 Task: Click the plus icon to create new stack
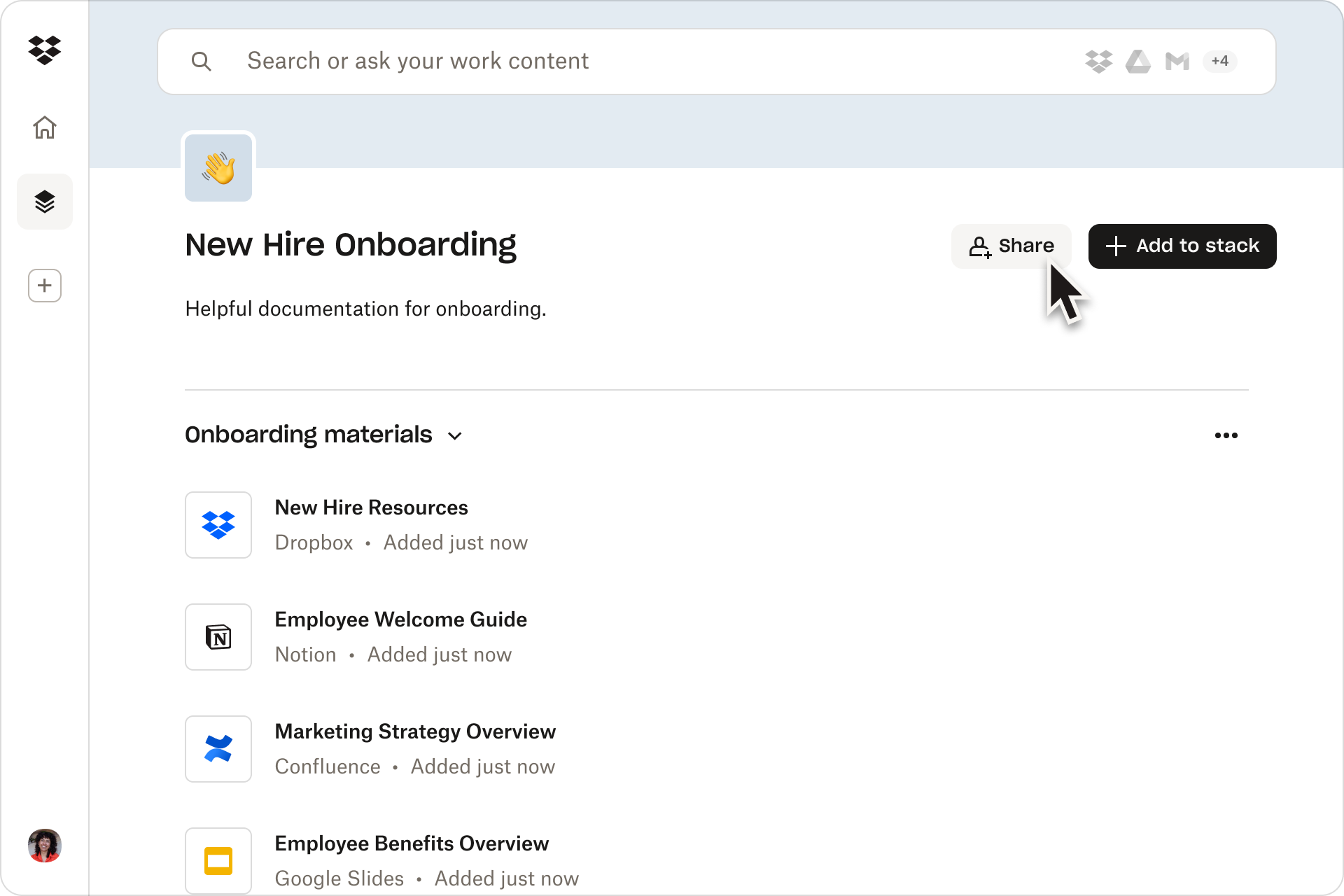click(x=44, y=286)
